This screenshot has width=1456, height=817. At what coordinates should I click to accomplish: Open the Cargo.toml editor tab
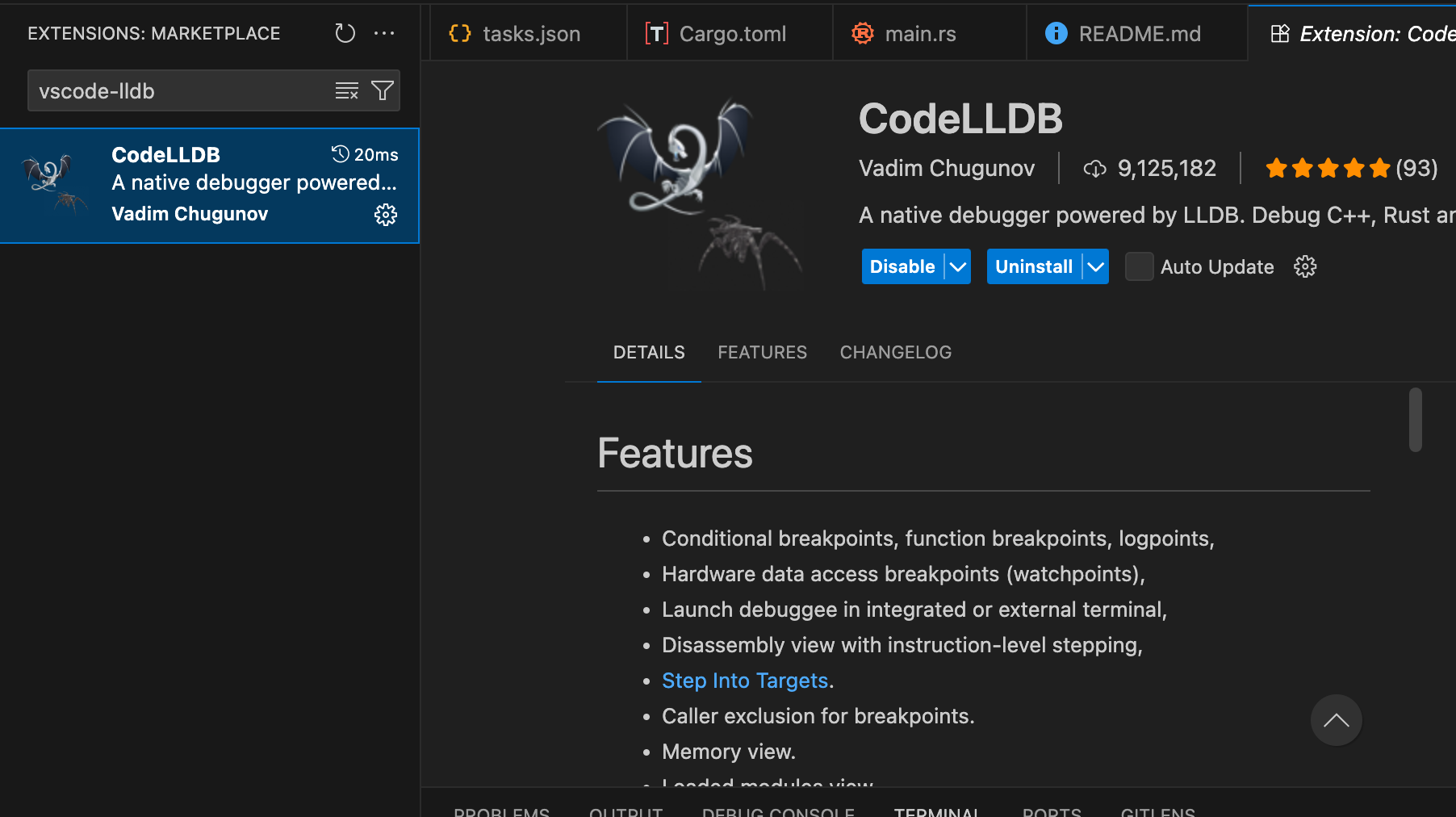731,33
